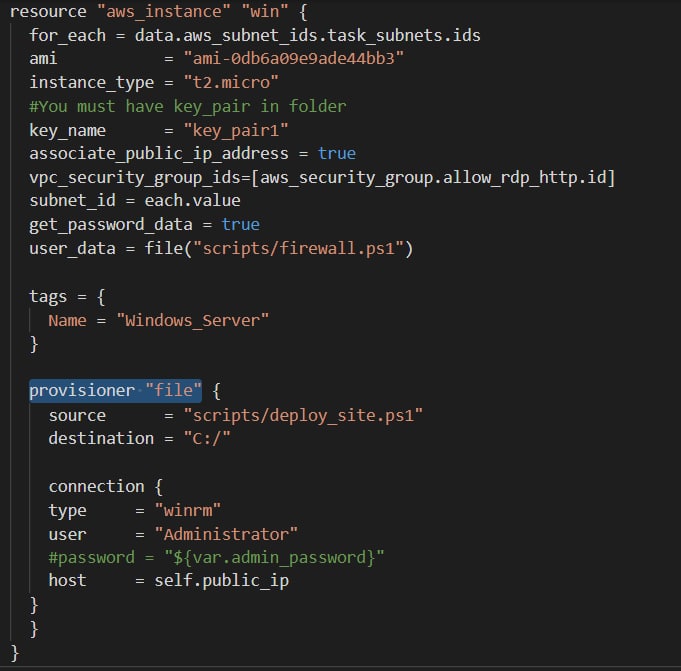Click the true value of get_password_data
This screenshot has height=671, width=681.
point(240,225)
